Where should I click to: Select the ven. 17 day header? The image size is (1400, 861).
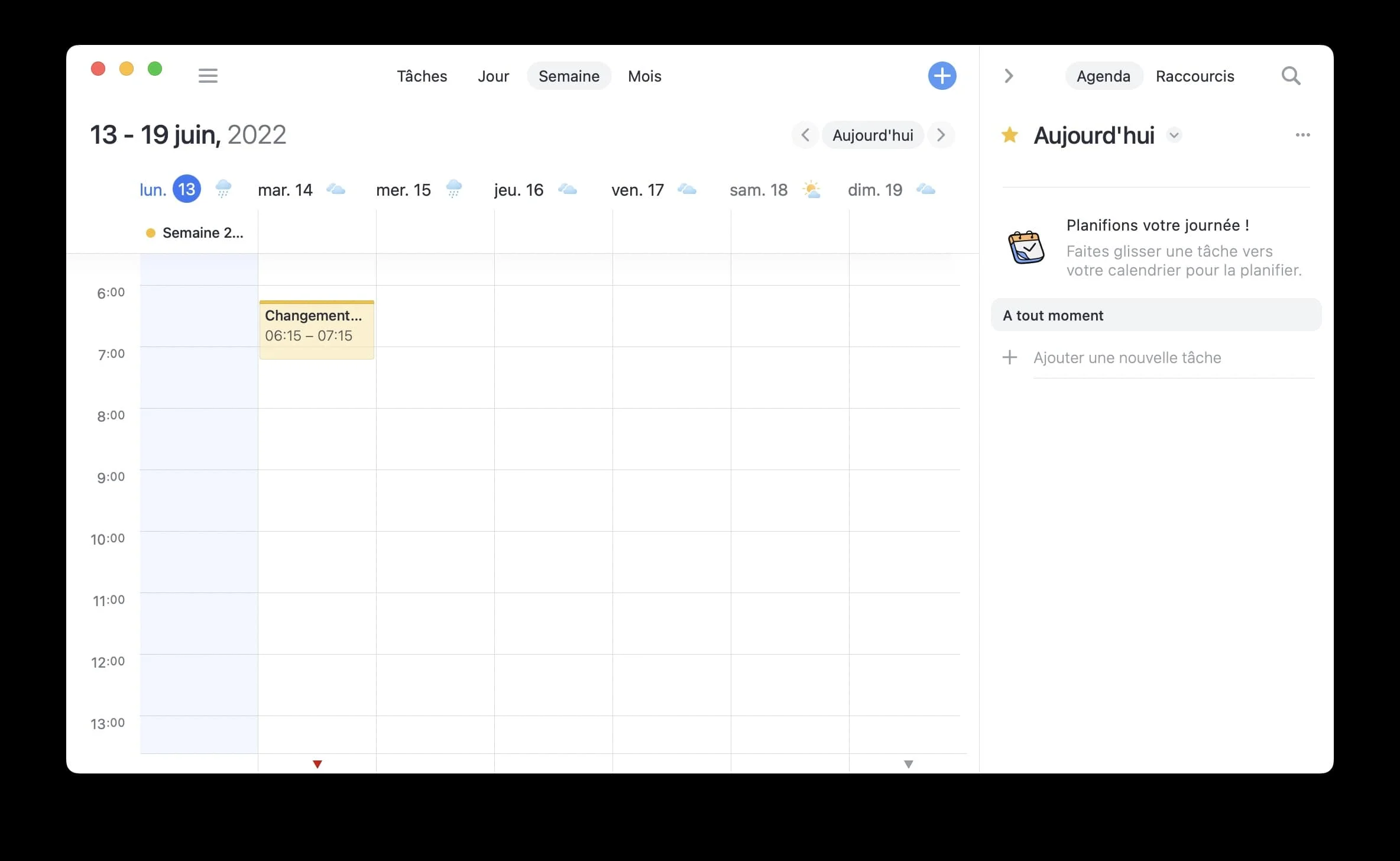(x=637, y=190)
